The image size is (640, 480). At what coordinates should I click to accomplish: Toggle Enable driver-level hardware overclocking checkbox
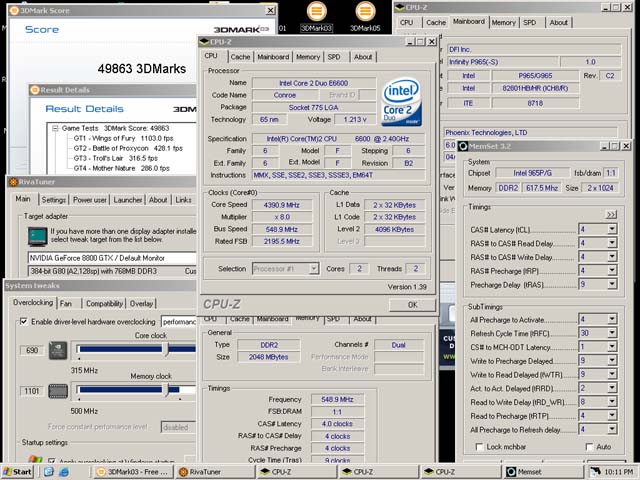point(24,322)
